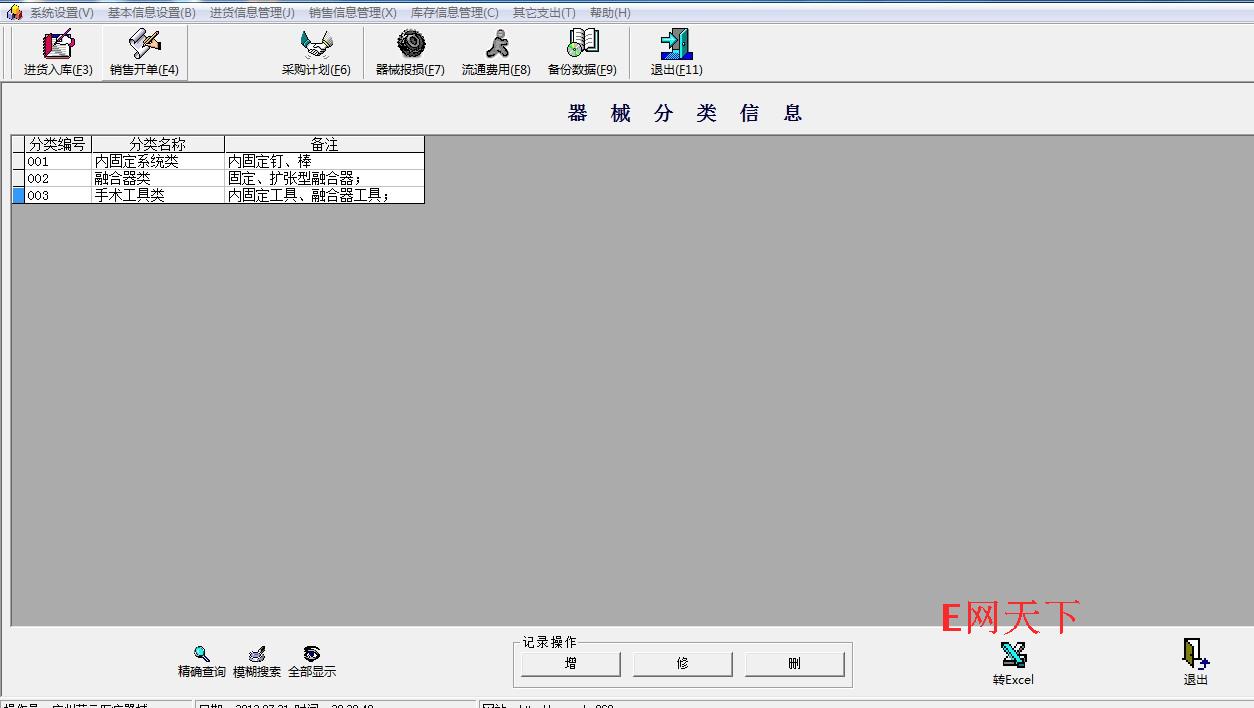This screenshot has width=1254, height=708.
Task: Open the 销售开单(F4) toolbar icon
Action: pyautogui.click(x=145, y=53)
